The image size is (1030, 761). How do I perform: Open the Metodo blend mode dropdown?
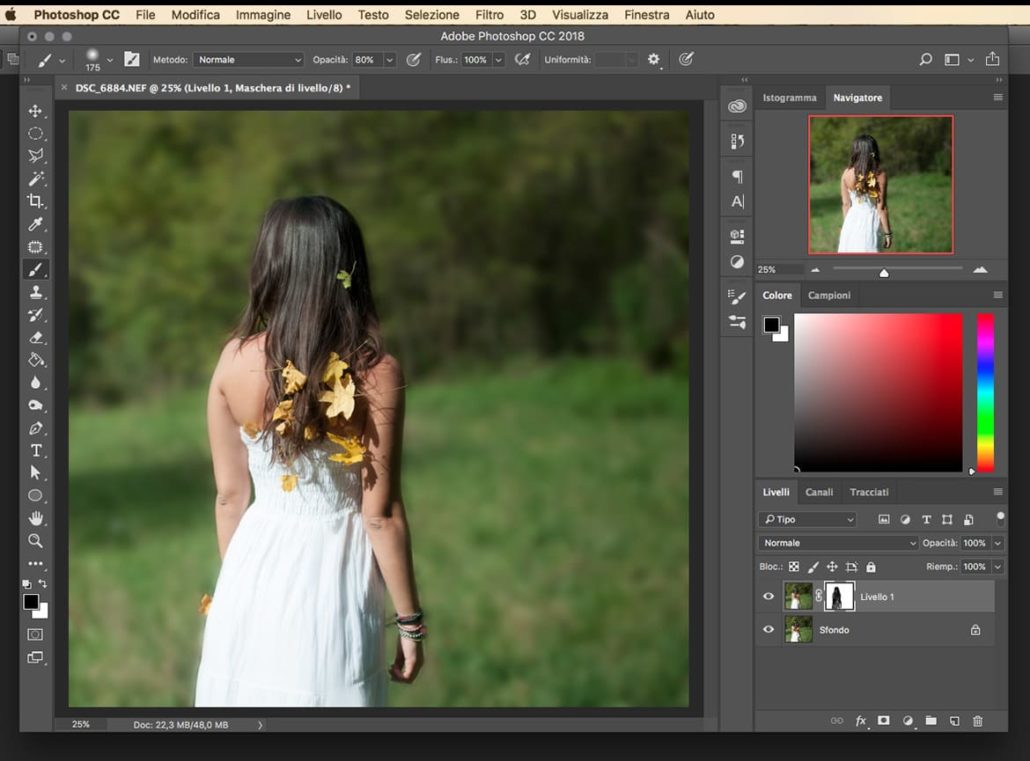pos(248,60)
